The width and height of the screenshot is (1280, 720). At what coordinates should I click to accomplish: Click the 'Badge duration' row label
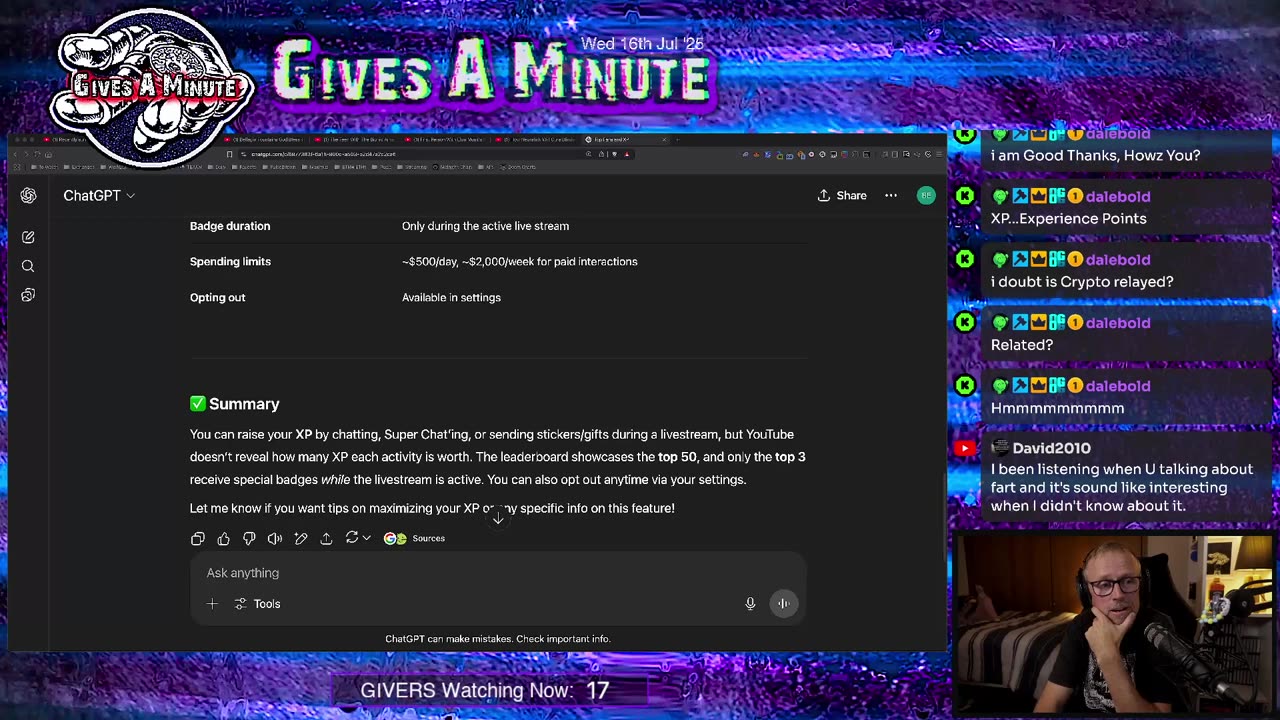230,226
